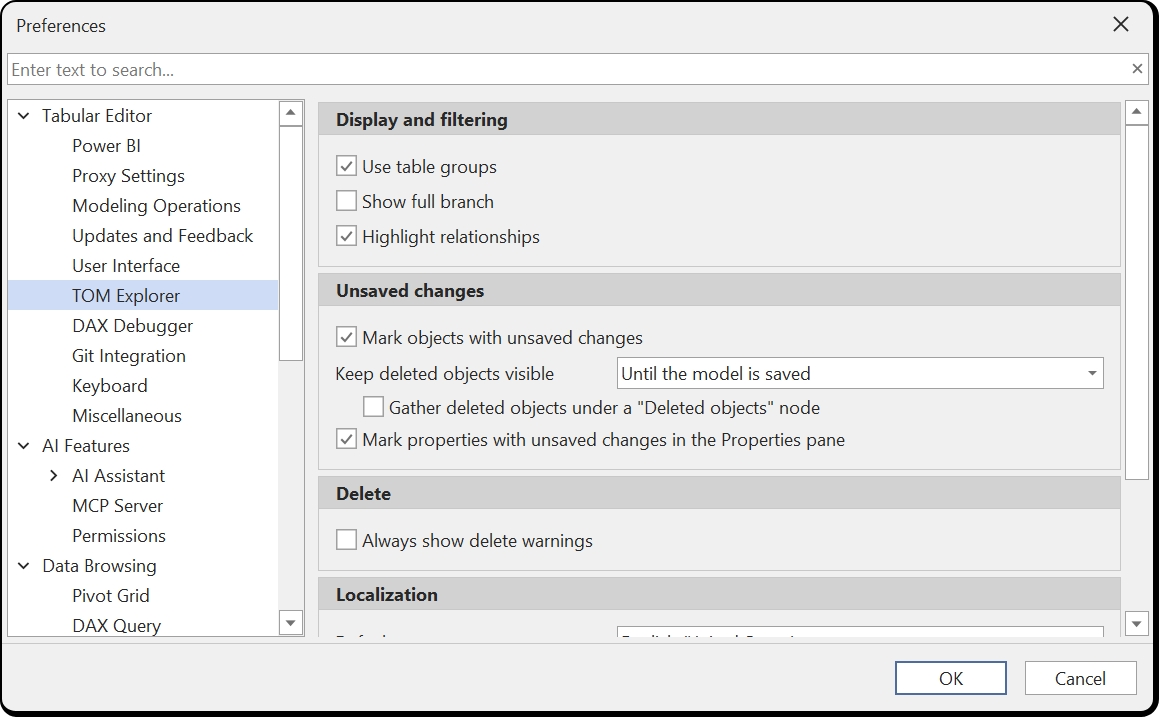The image size is (1159, 717).
Task: Open Updates and Feedback settings
Action: (163, 236)
